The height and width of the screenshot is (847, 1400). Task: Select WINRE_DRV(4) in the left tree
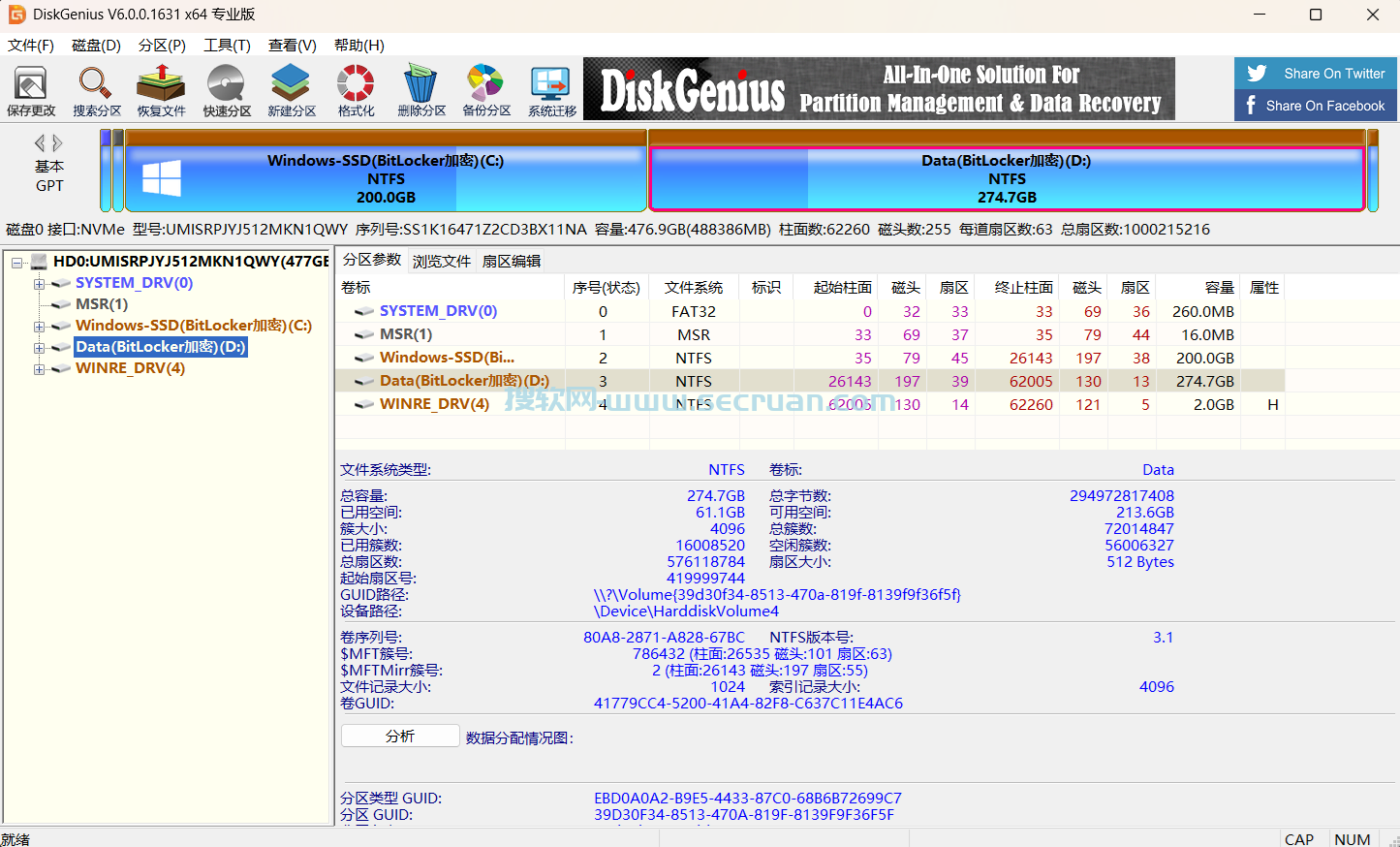tap(130, 368)
